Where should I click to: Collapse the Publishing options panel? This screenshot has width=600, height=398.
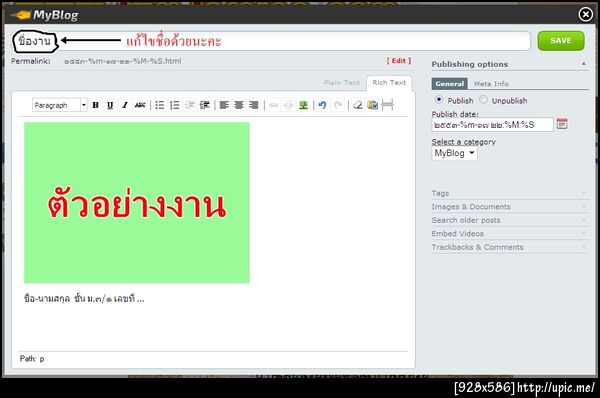click(x=584, y=64)
